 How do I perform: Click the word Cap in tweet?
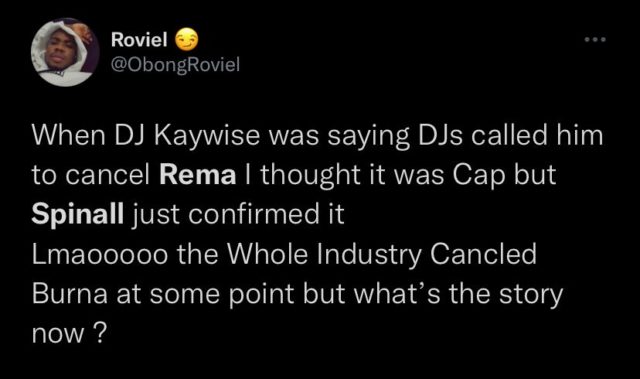[478, 176]
